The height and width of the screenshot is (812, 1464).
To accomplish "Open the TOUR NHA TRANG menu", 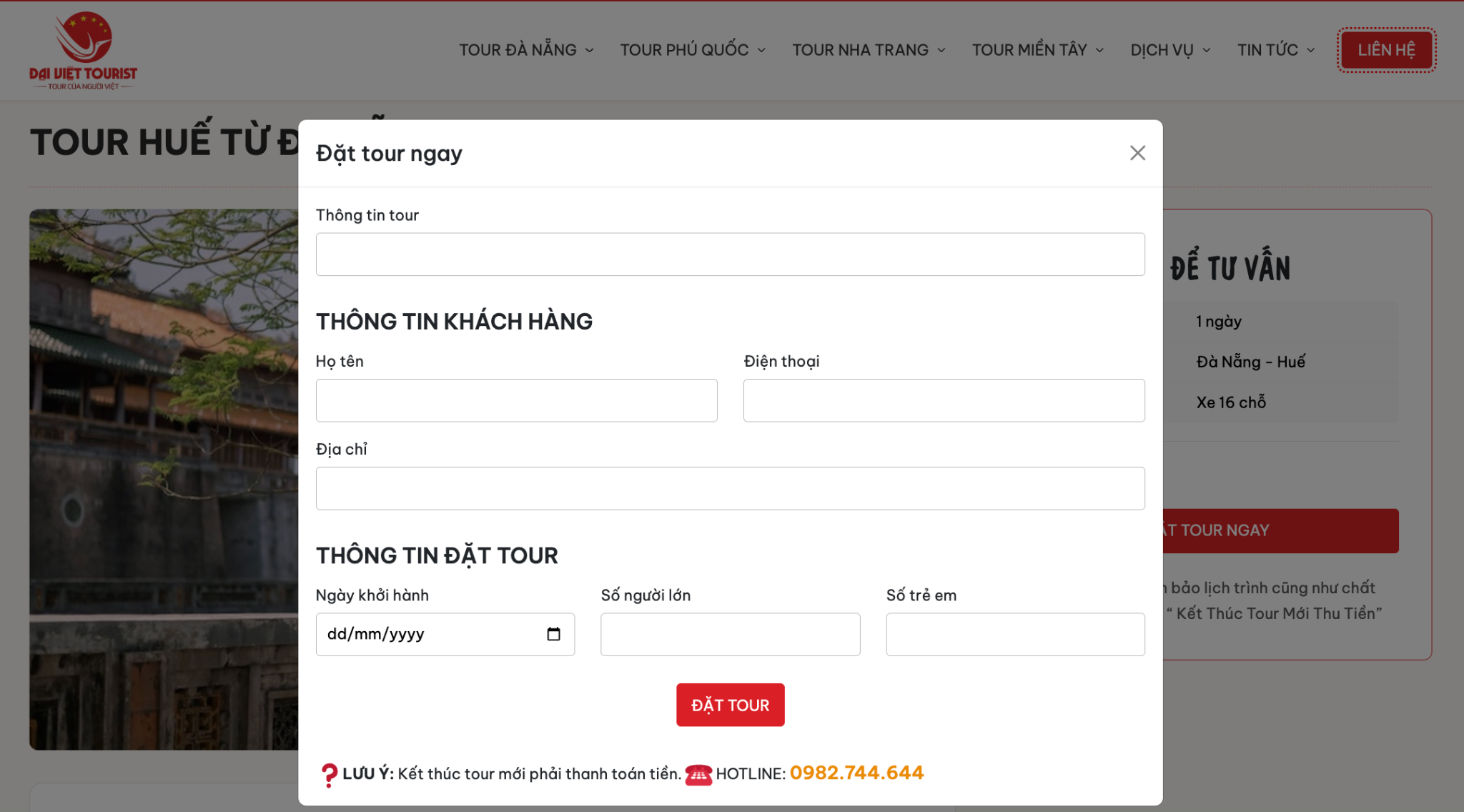I will coord(868,50).
